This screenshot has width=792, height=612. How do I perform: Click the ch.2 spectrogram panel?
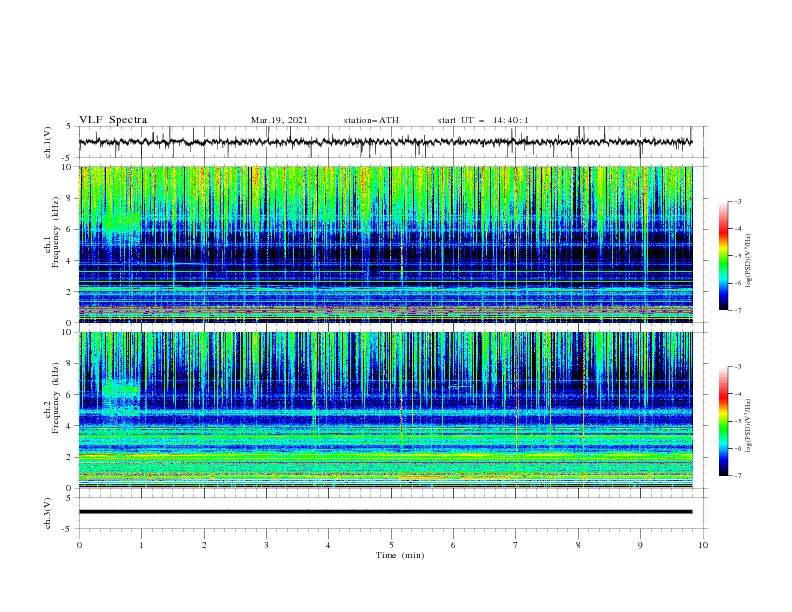pyautogui.click(x=386, y=410)
